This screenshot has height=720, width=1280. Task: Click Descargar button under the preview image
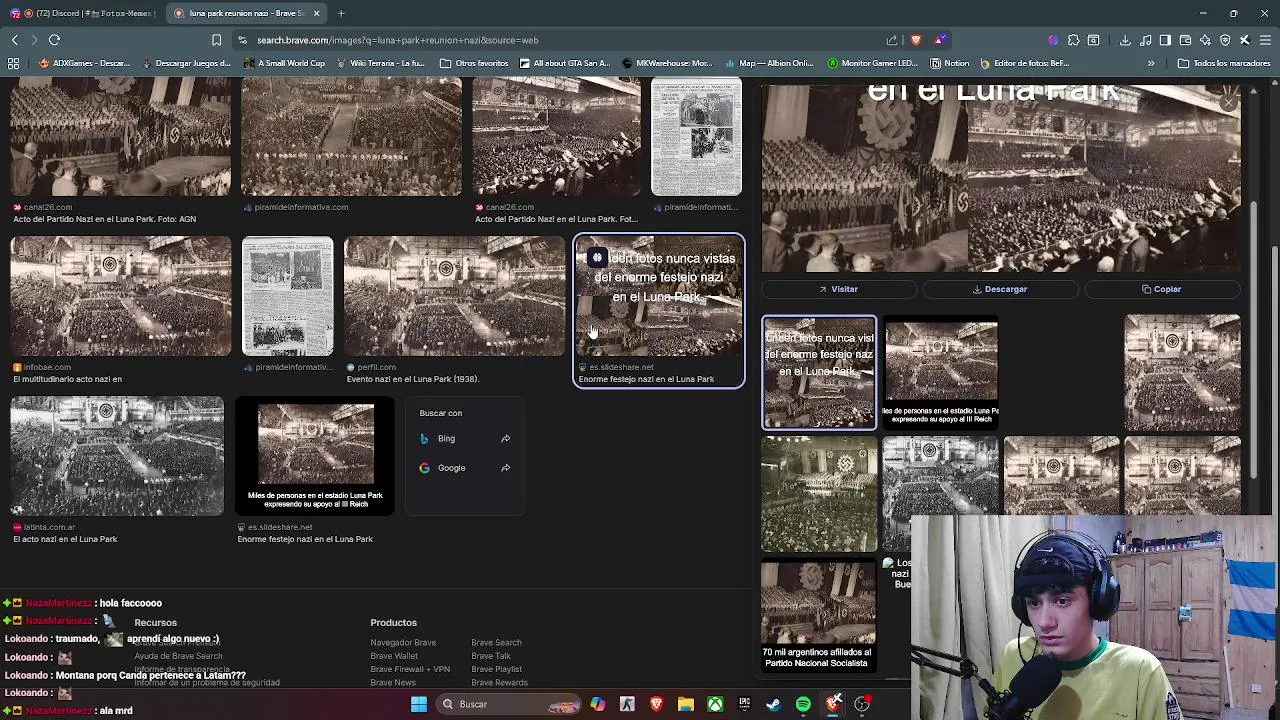1000,289
